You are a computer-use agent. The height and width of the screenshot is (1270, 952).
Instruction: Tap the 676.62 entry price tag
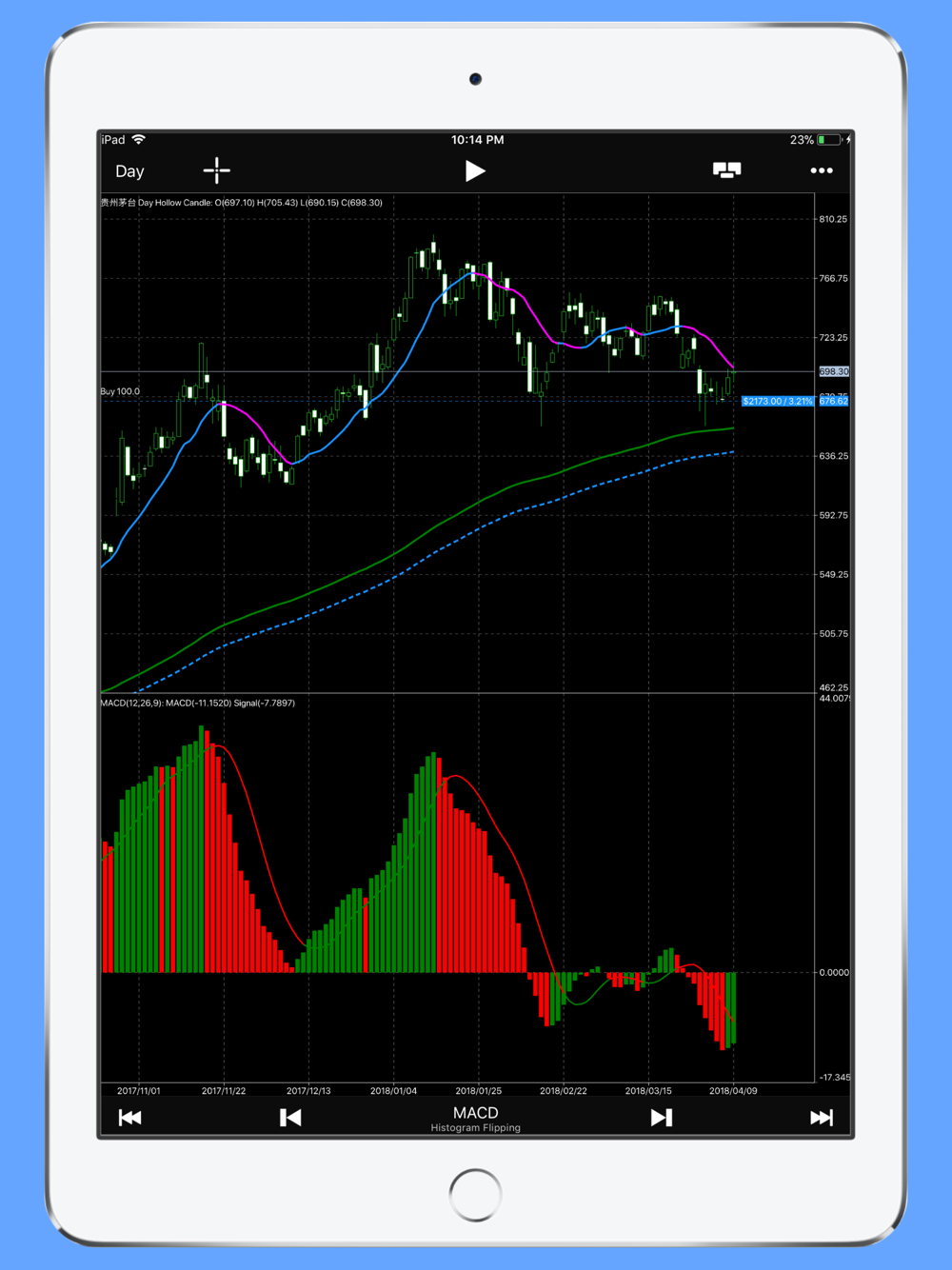coord(834,402)
